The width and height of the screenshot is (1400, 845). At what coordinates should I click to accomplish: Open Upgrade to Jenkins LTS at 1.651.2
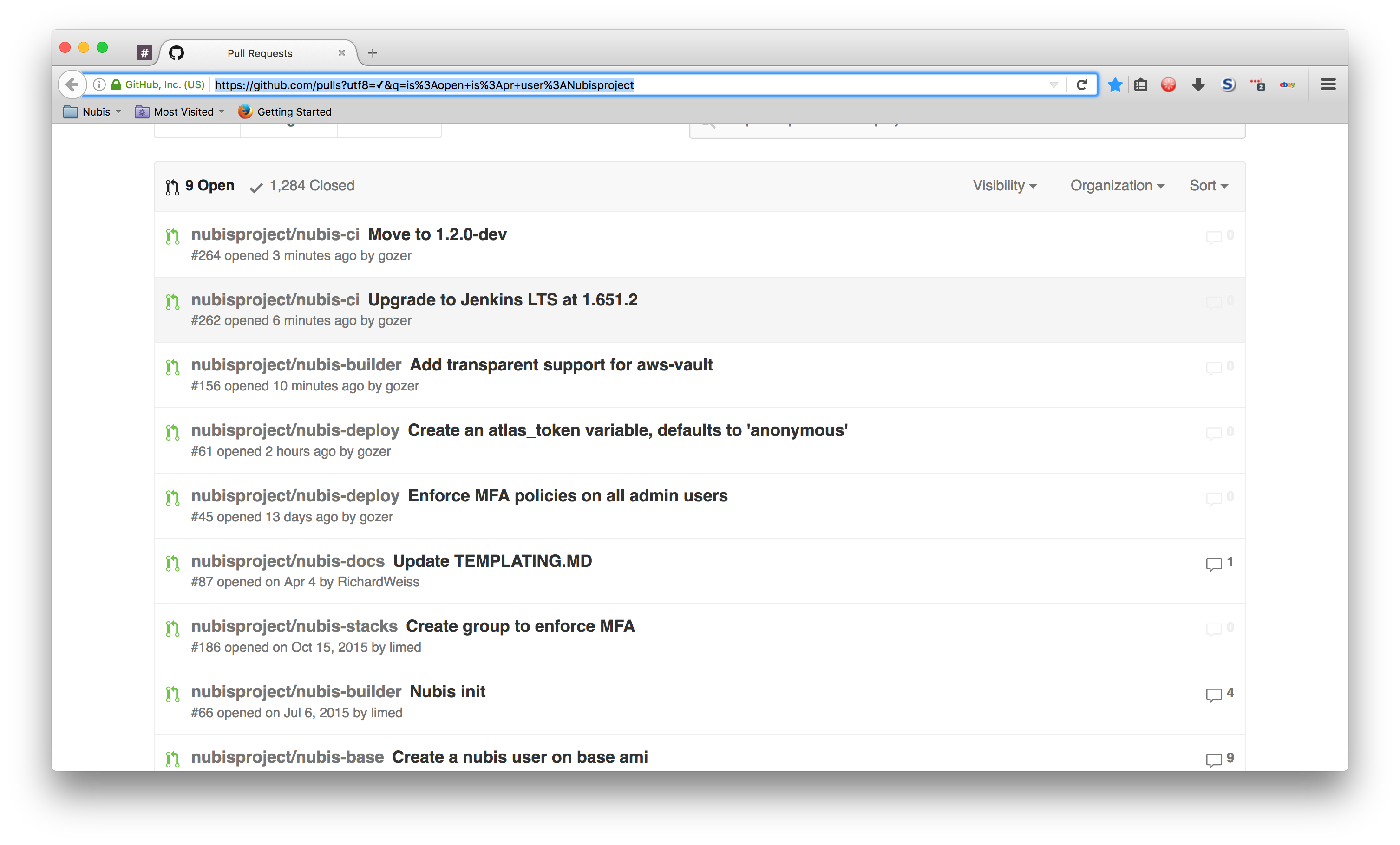pos(502,299)
